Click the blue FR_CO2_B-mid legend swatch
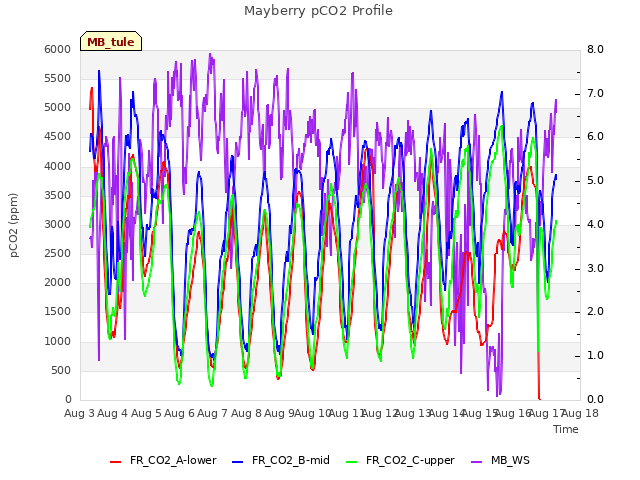 (238, 462)
